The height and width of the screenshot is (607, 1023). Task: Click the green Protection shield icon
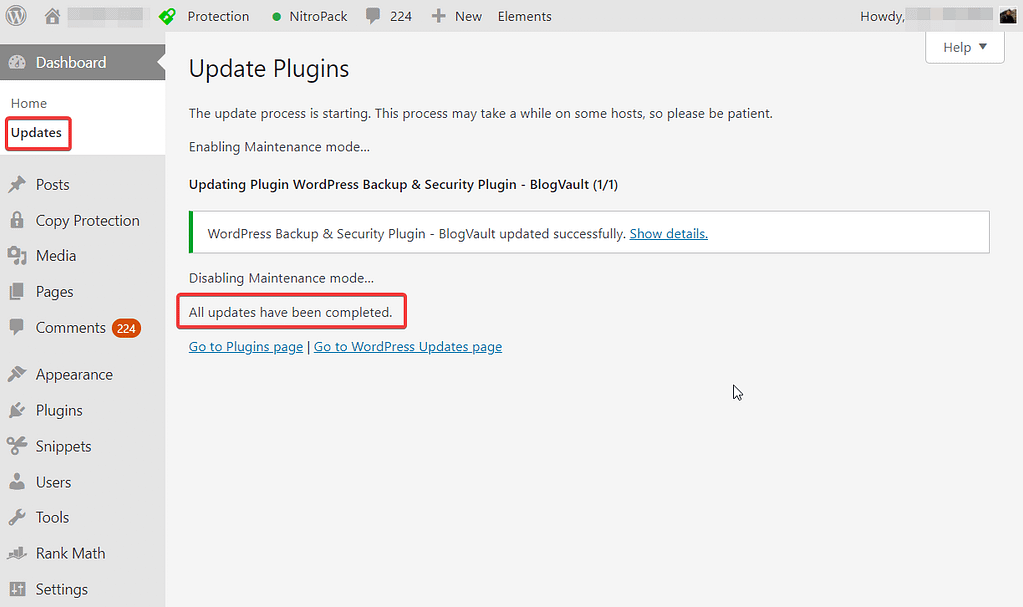tap(167, 16)
